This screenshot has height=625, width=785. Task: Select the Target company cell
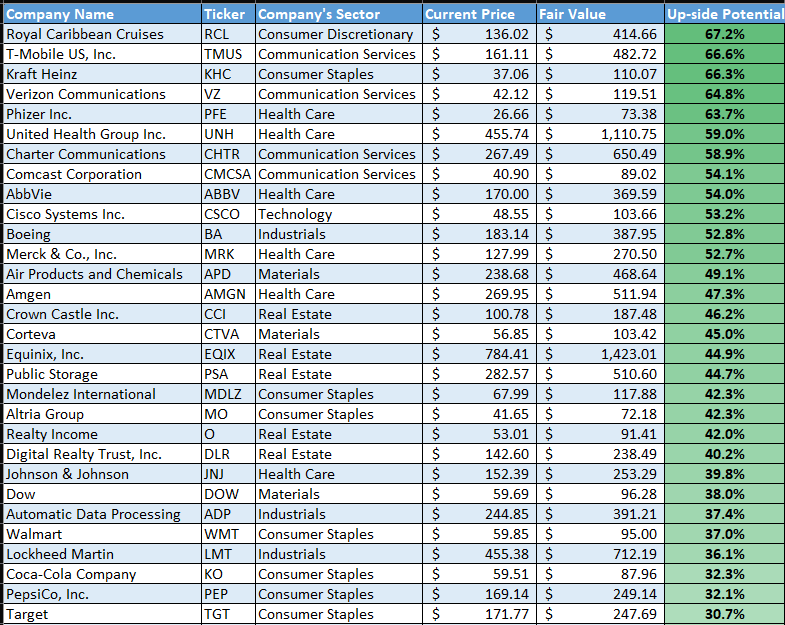[x=102, y=614]
